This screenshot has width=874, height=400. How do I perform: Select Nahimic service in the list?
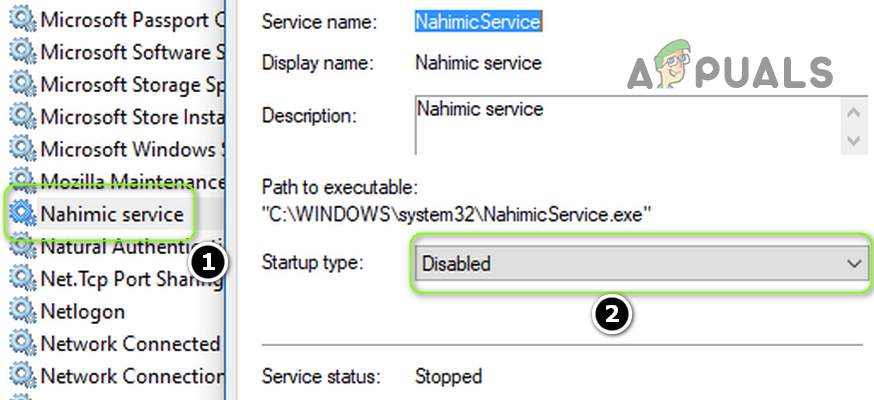point(111,214)
